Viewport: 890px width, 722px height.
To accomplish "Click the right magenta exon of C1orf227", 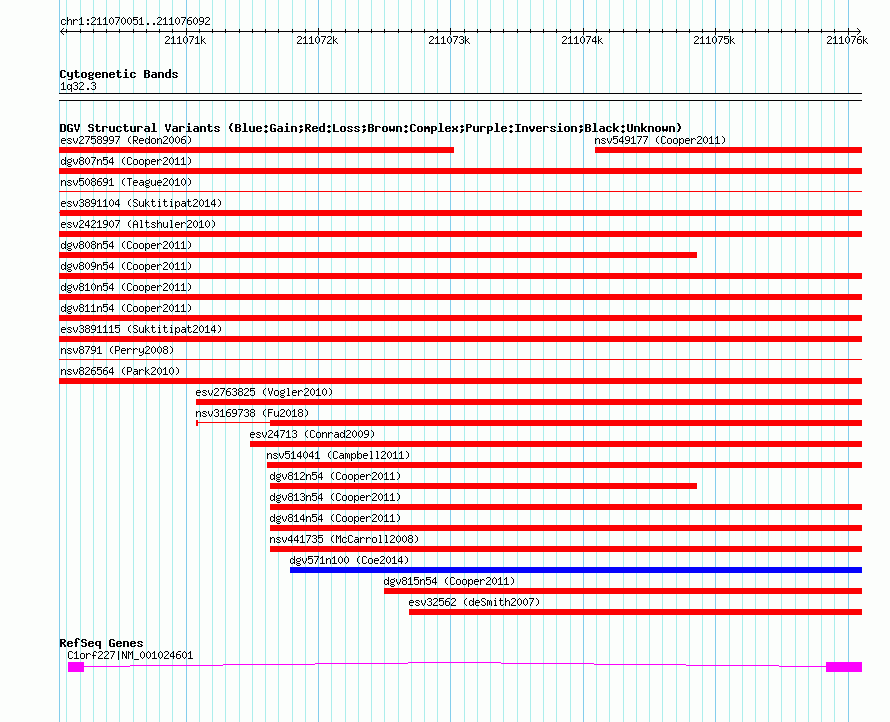I will tap(844, 667).
